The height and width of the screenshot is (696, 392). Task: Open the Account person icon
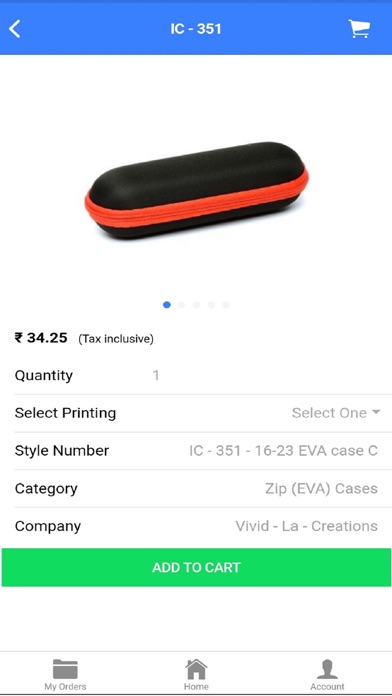click(327, 669)
